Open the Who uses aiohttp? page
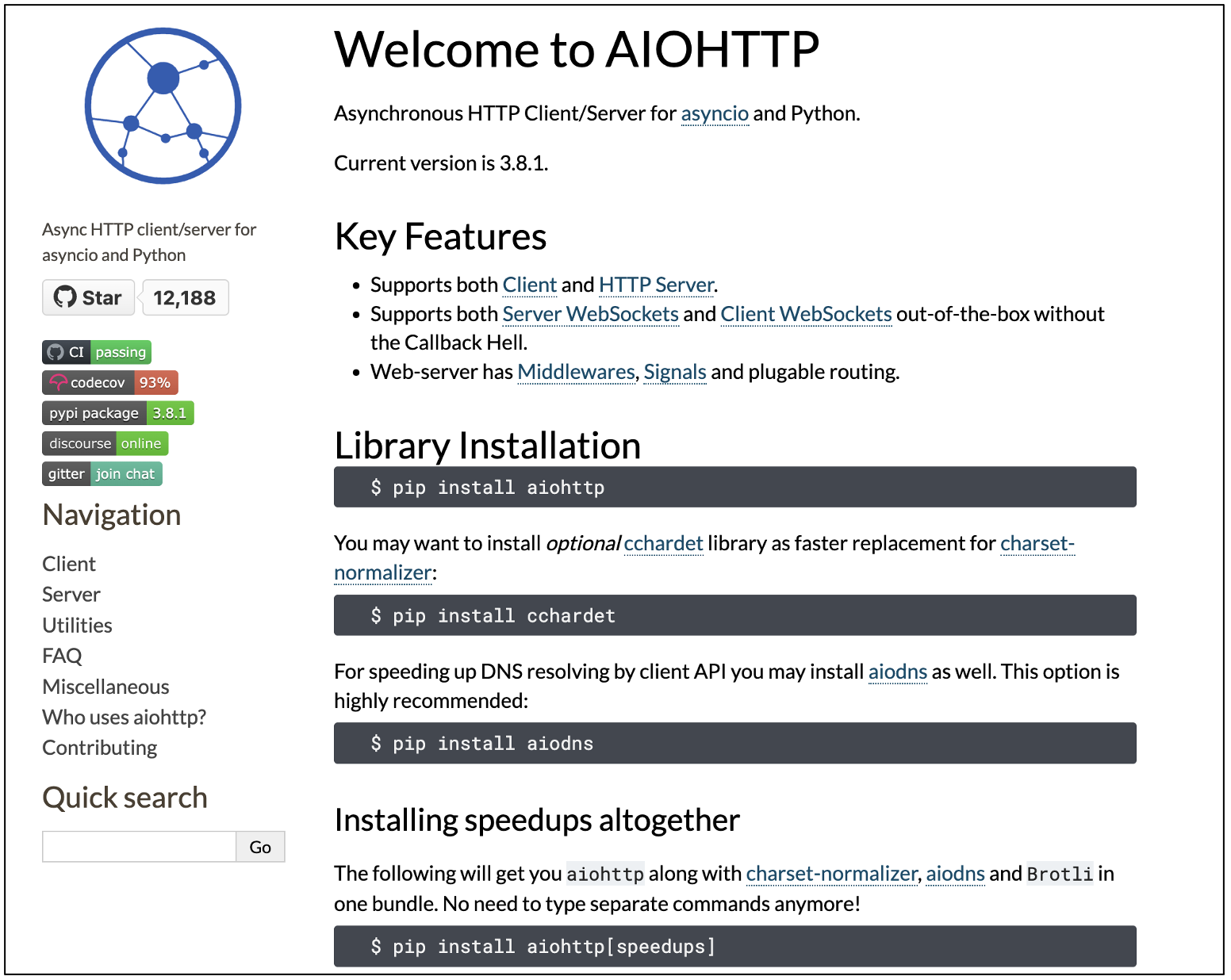1231x980 pixels. click(x=124, y=717)
